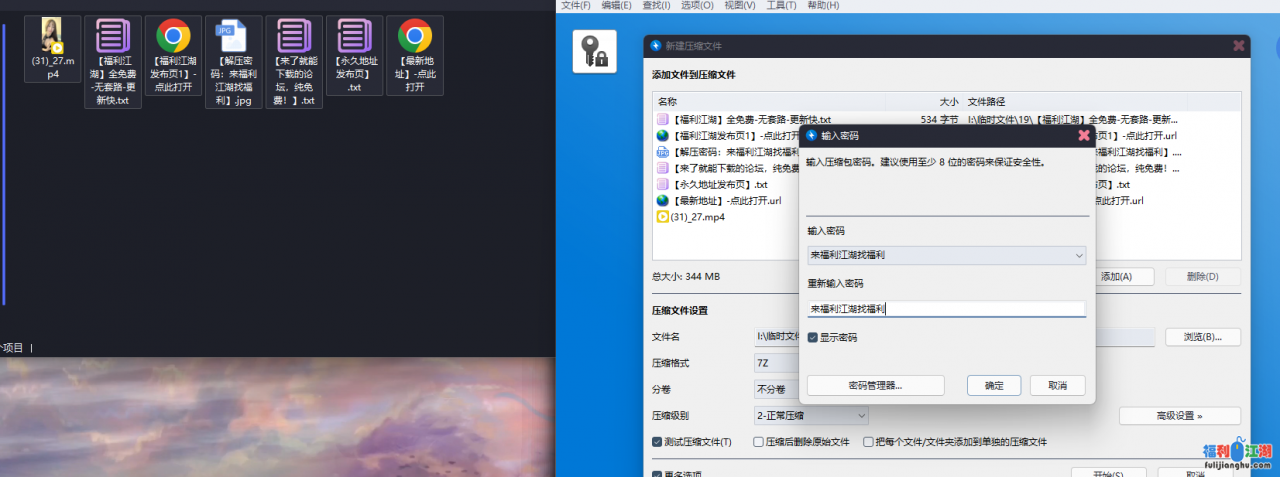Open the 文件(F) menu
The height and width of the screenshot is (477, 1280).
(575, 6)
